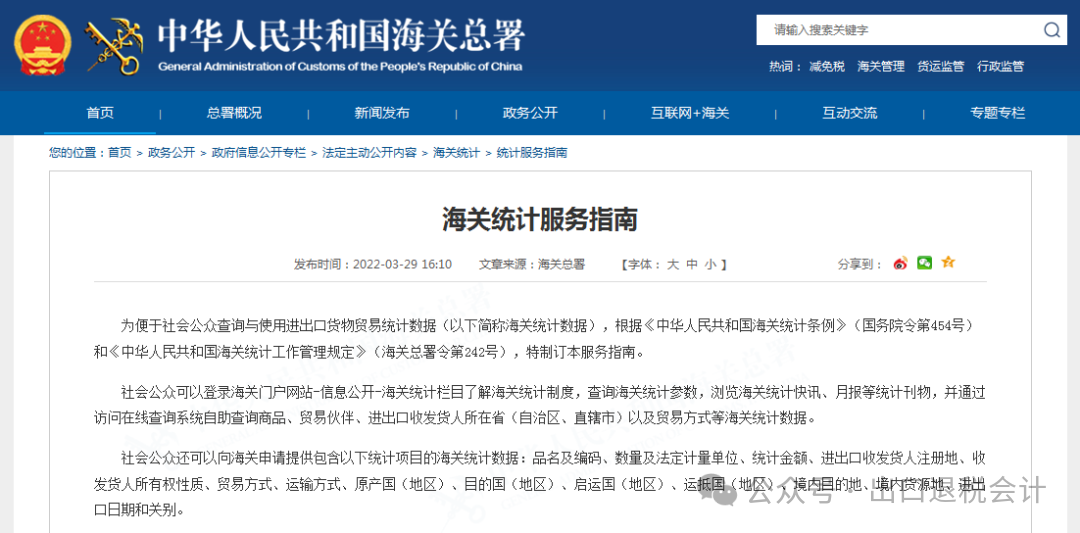
Task: Go to the 首页 tab
Action: click(100, 113)
